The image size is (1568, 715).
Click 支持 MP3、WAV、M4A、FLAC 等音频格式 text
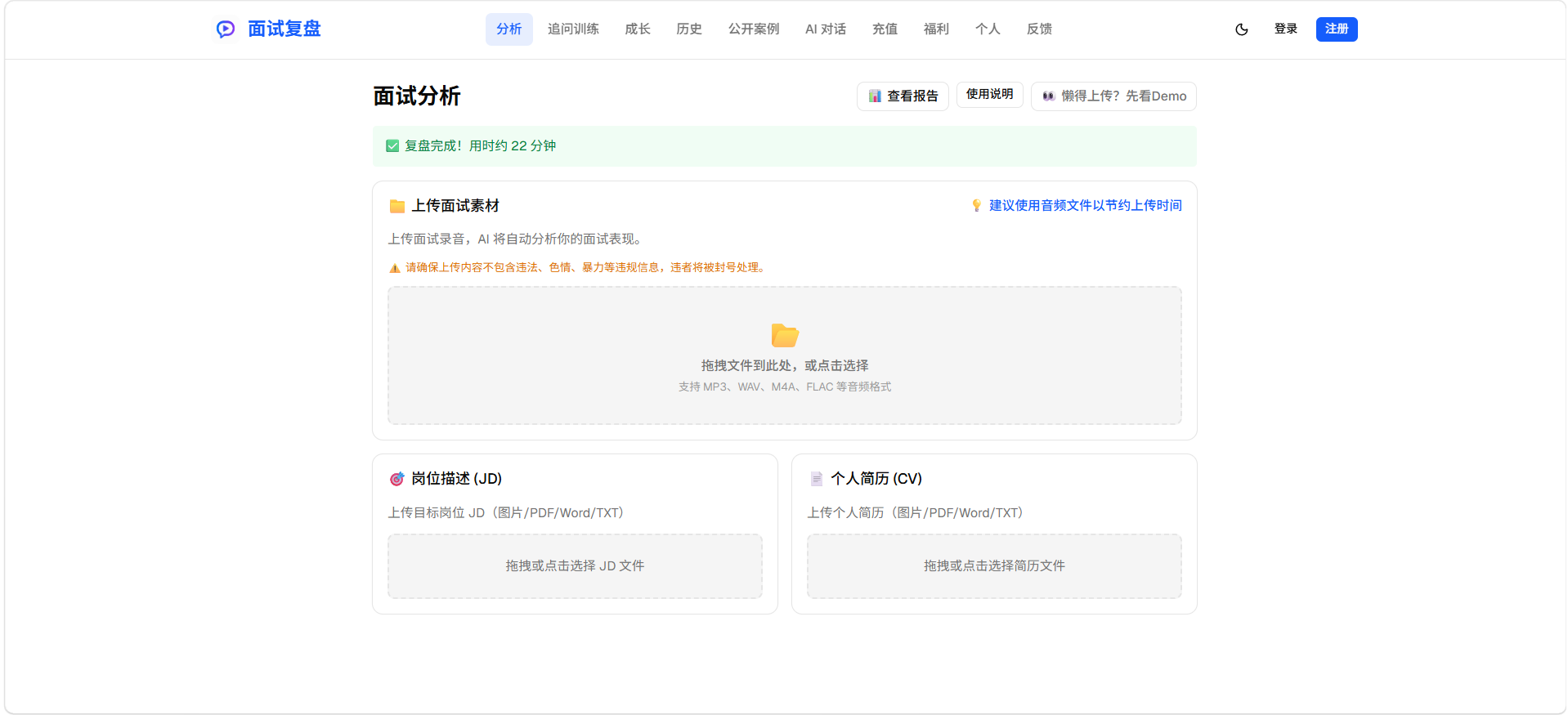click(x=785, y=387)
